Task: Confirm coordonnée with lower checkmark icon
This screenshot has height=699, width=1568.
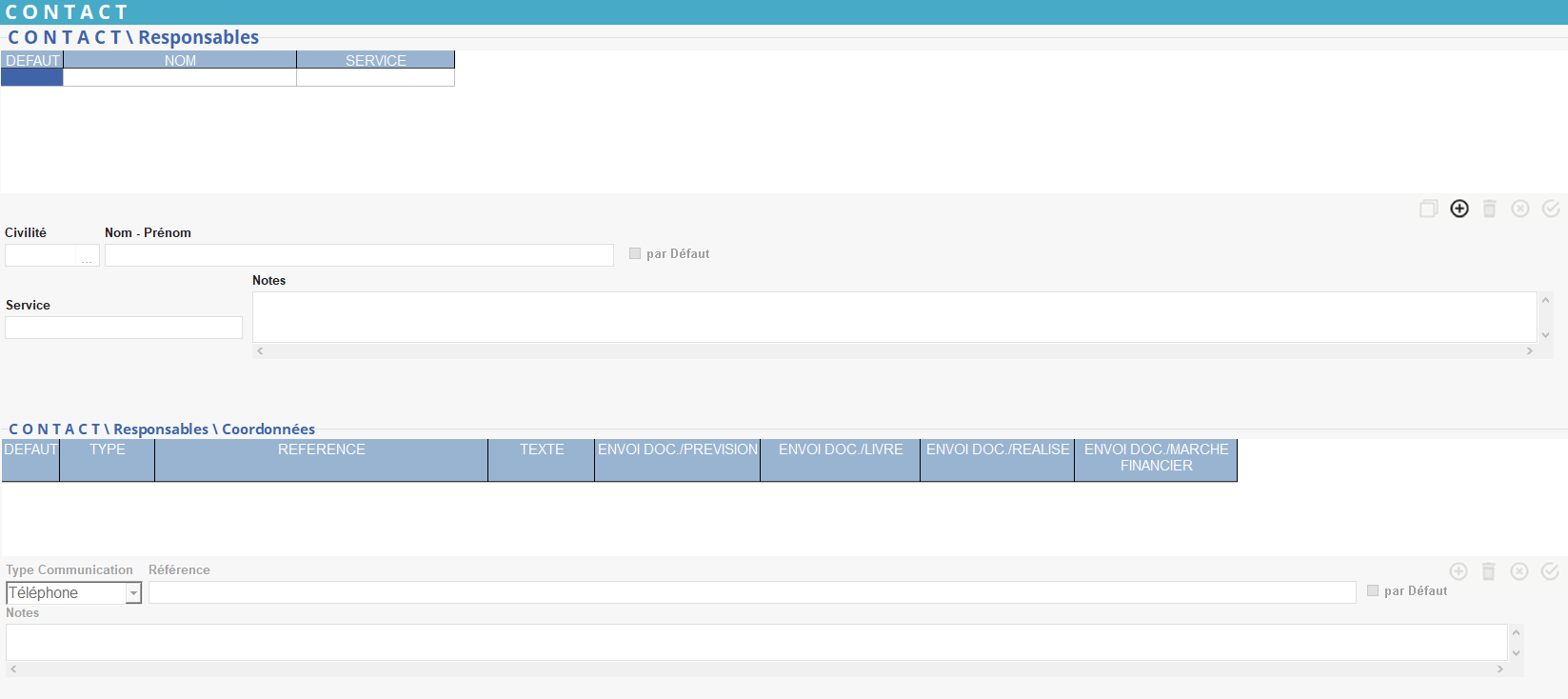Action: [1550, 571]
